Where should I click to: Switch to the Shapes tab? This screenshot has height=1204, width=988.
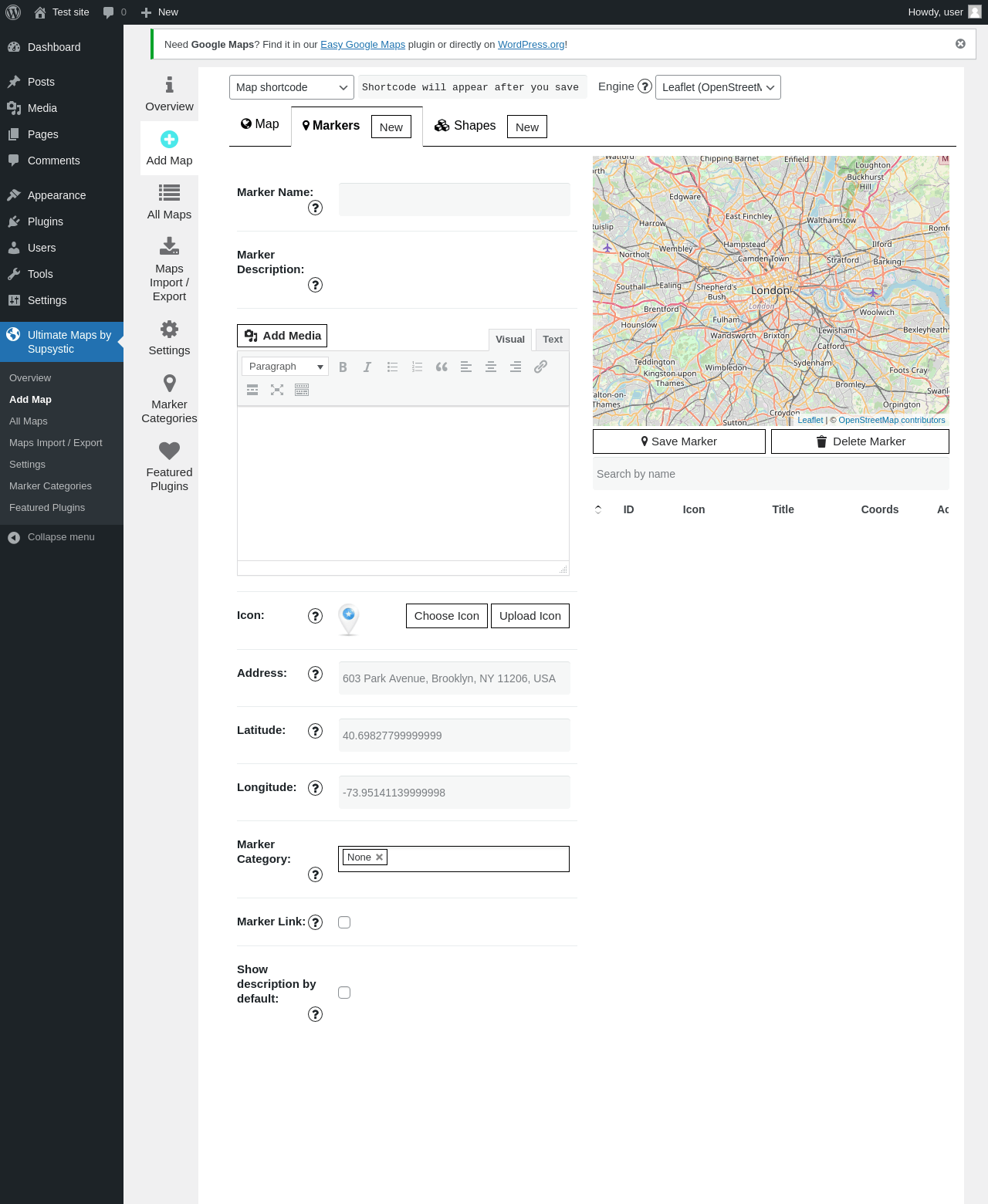click(465, 126)
